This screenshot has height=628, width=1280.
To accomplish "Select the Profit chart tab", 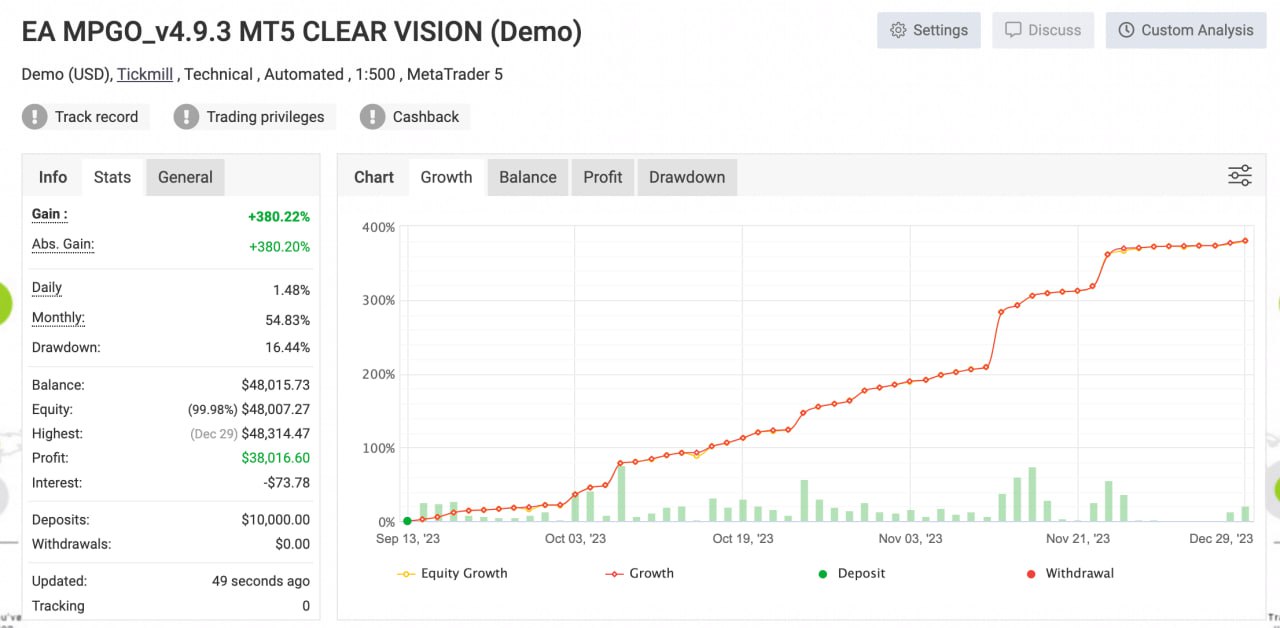I will [x=603, y=177].
